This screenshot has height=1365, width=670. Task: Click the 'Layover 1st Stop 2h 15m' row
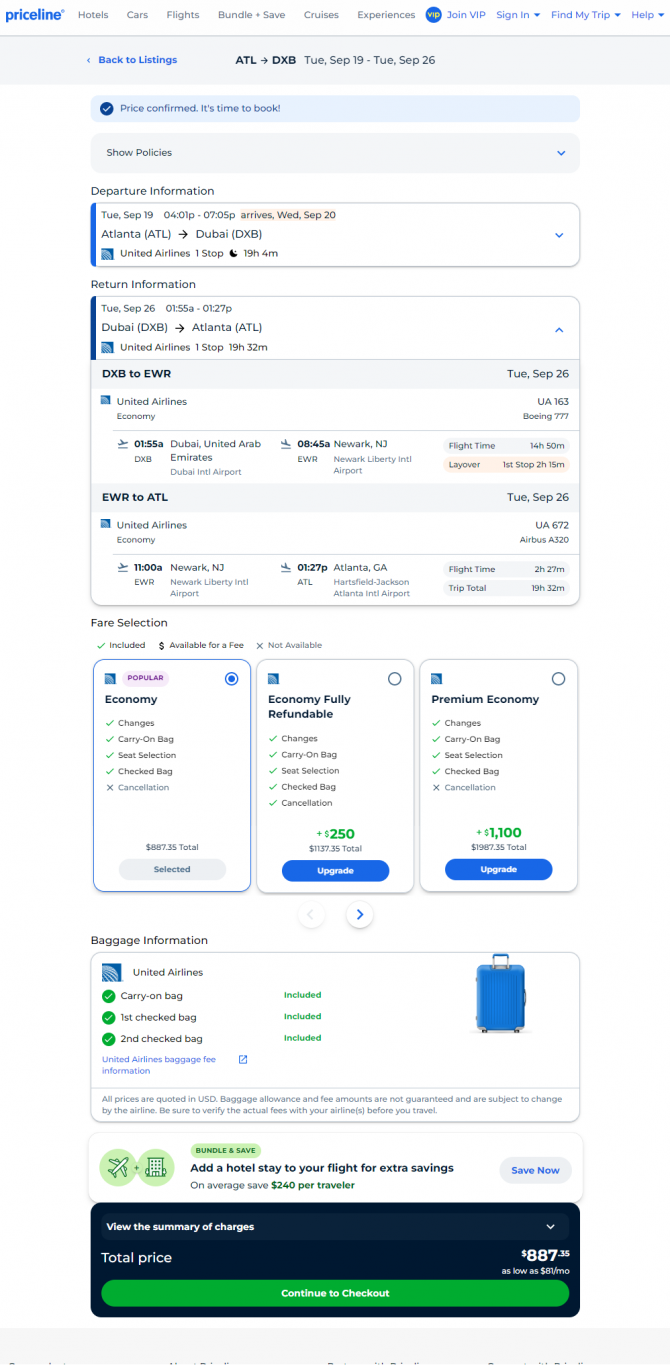click(506, 465)
